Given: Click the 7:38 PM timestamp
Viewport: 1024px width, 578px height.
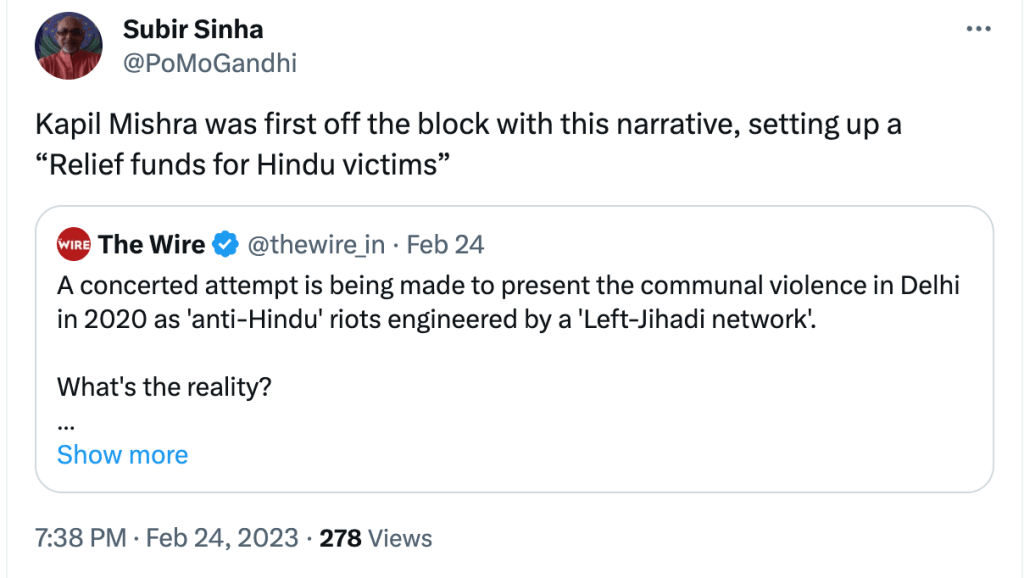Looking at the screenshot, I should pyautogui.click(x=81, y=538).
